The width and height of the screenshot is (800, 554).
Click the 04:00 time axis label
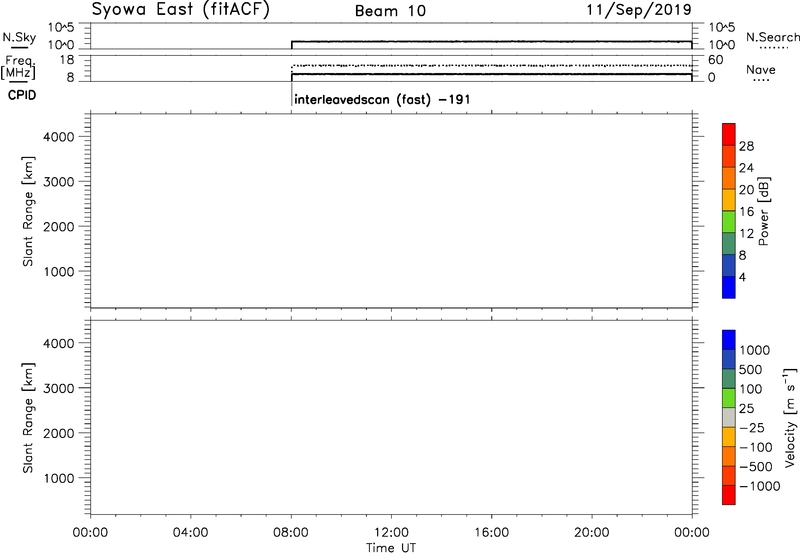pos(190,531)
